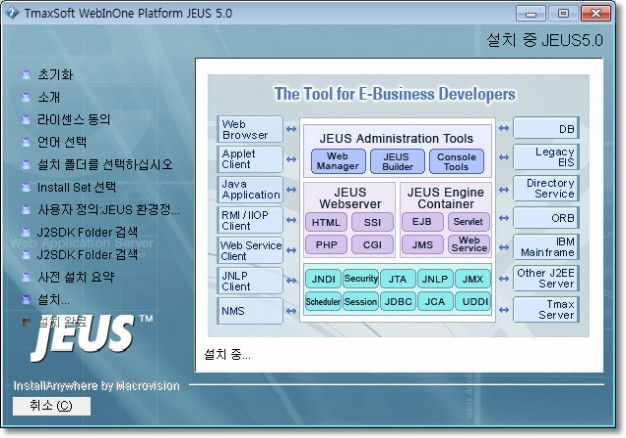Image resolution: width=626 pixels, height=438 pixels.
Task: Click the NMS box
Action: pyautogui.click(x=250, y=311)
